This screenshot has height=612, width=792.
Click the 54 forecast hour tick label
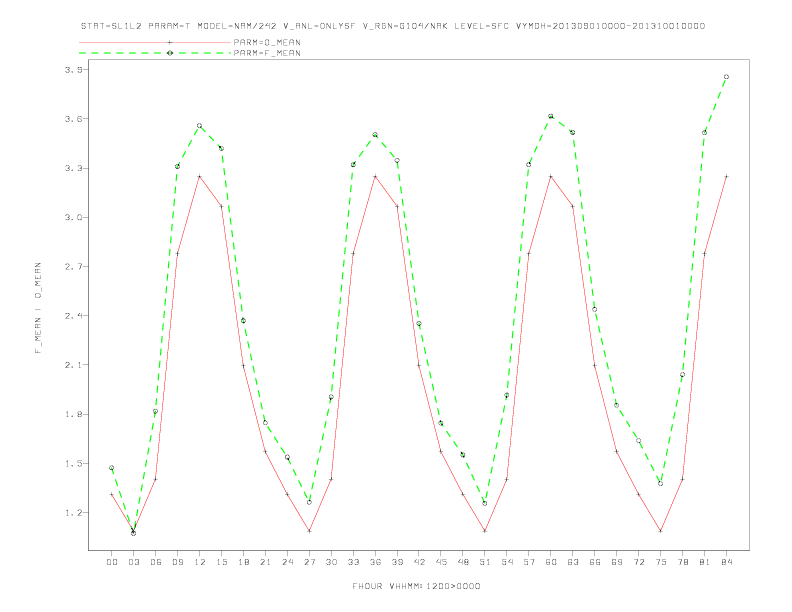tap(507, 562)
